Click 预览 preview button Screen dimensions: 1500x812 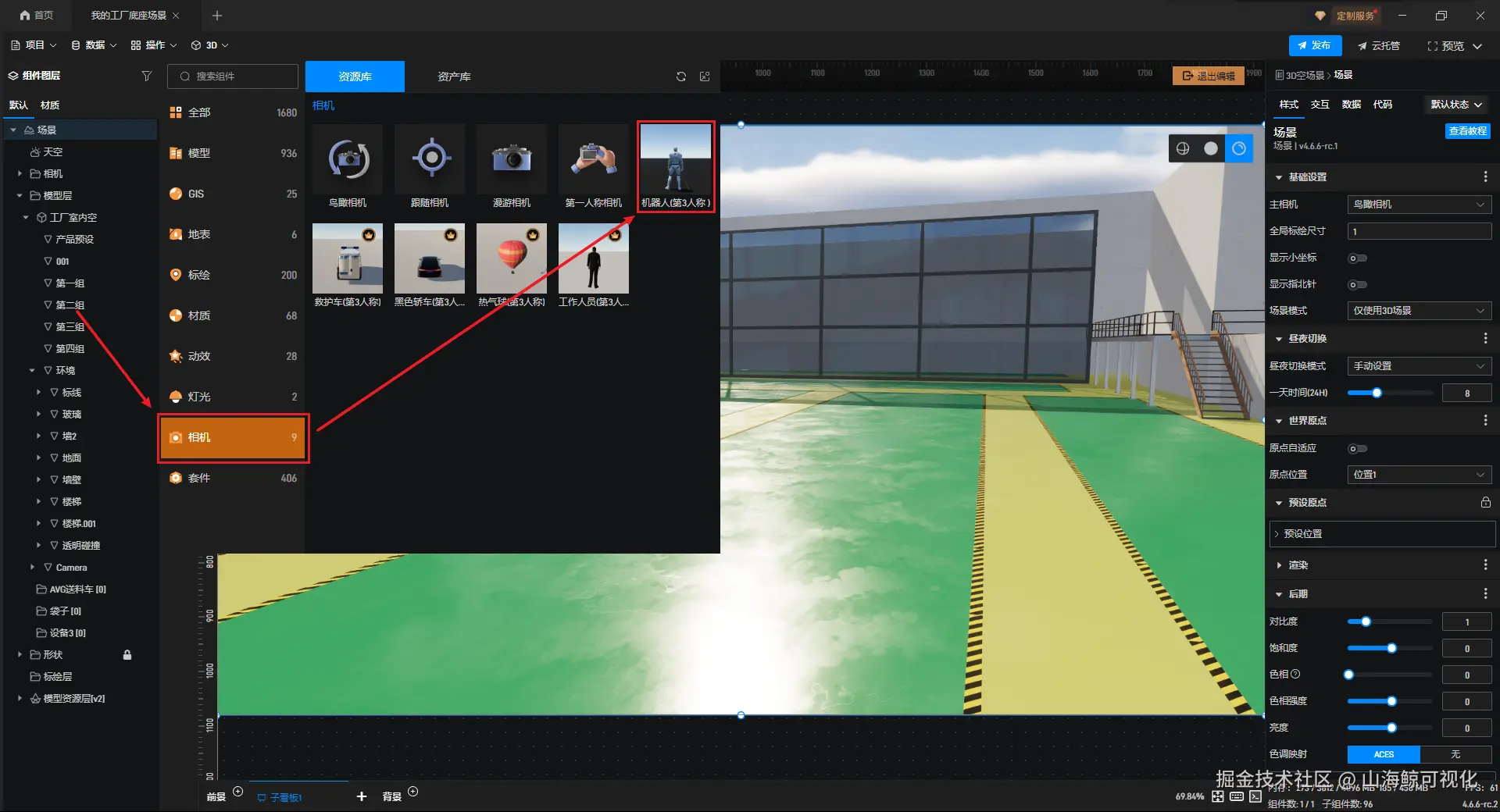[1446, 46]
